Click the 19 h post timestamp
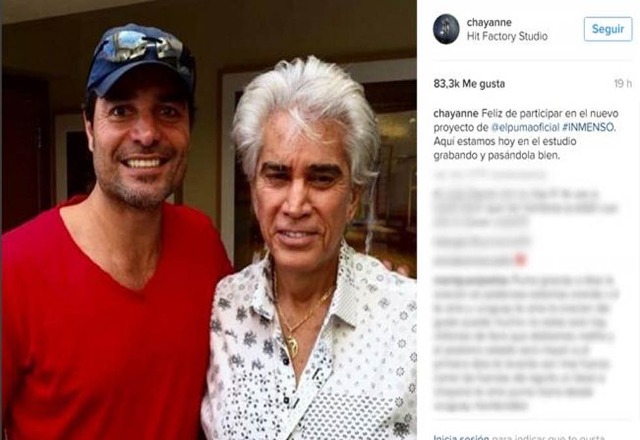The width and height of the screenshot is (640, 440). [622, 84]
